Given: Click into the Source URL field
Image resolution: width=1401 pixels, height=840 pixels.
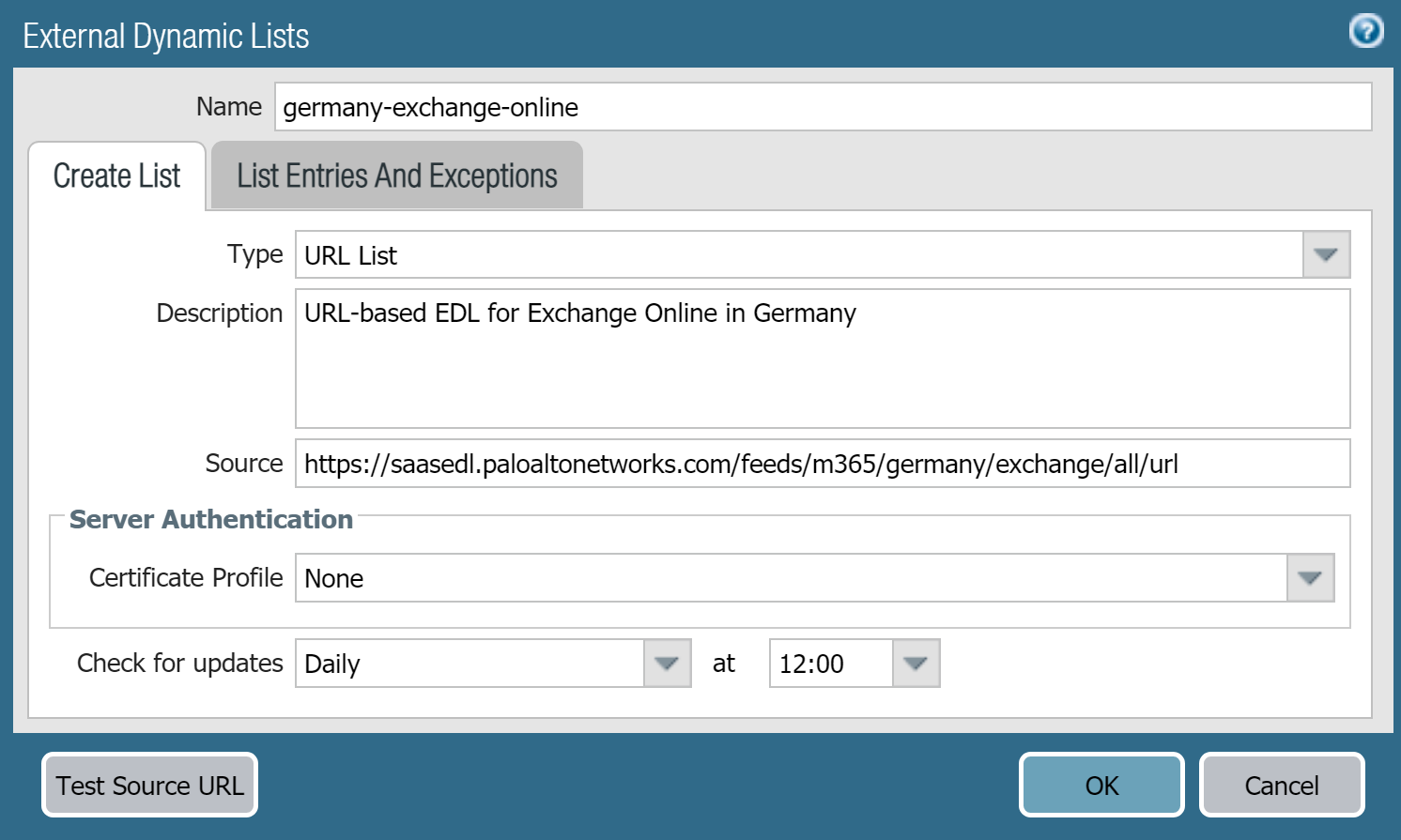Looking at the screenshot, I should [x=822, y=464].
